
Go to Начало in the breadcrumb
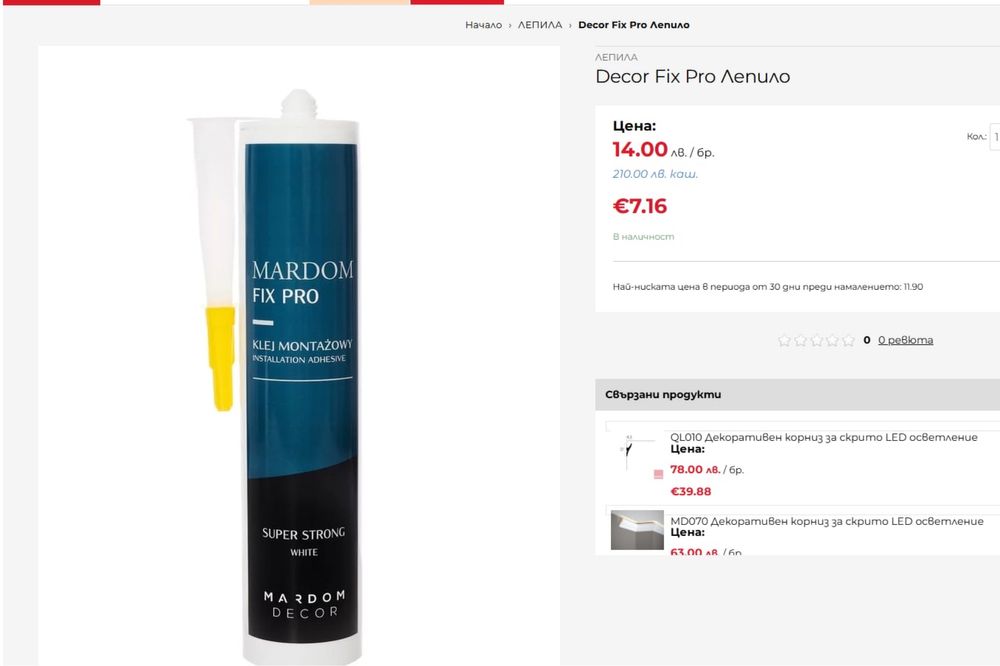pos(483,25)
